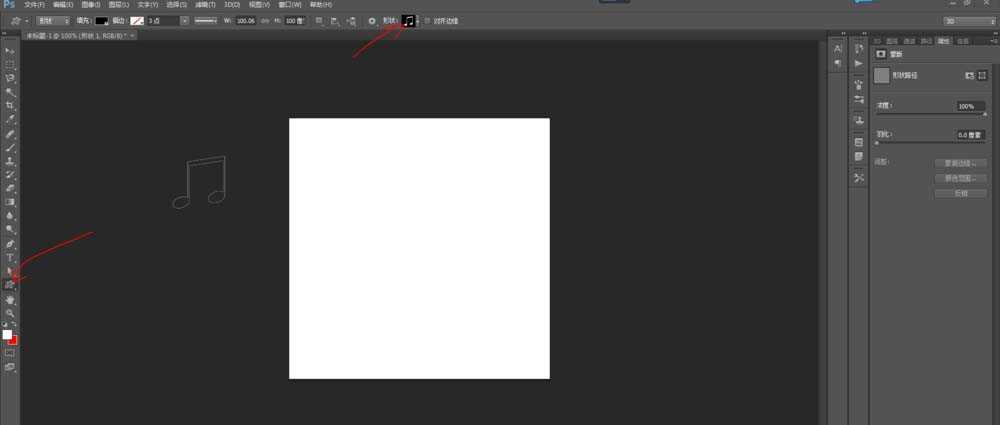
Task: Click the density 100% slider handle
Action: 985,114
